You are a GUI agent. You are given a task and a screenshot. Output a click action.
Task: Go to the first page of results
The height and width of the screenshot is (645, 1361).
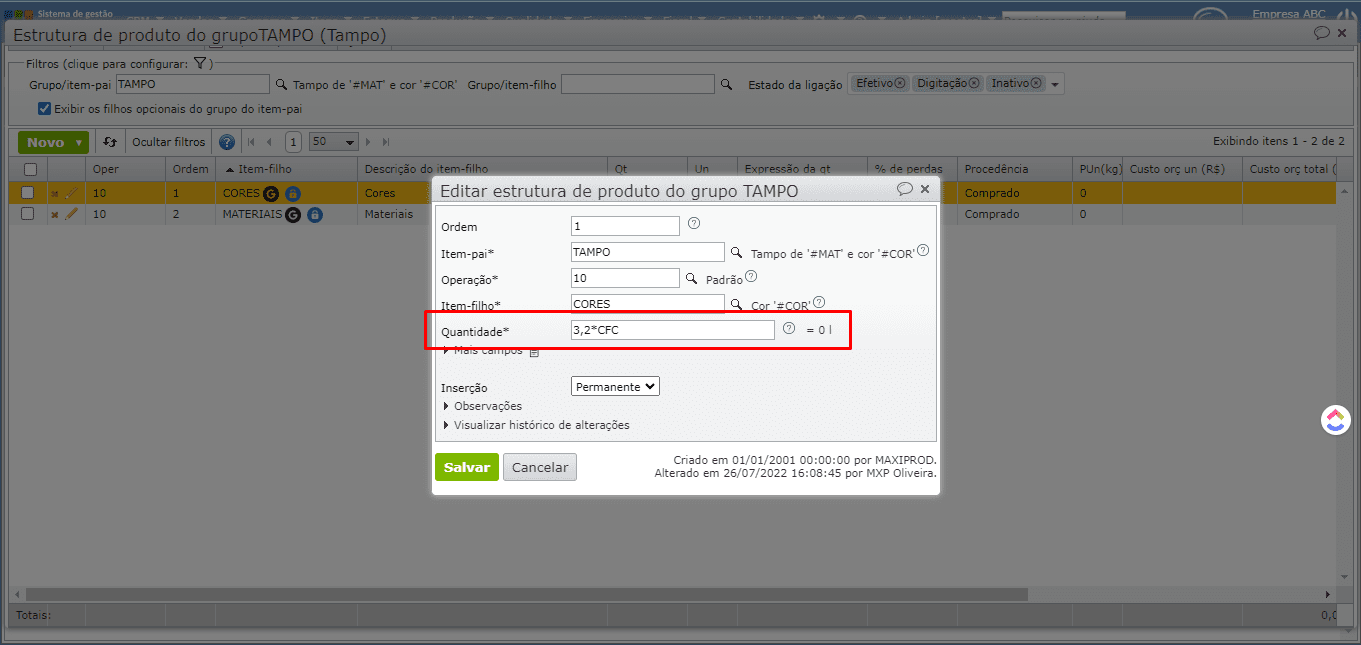[x=251, y=142]
